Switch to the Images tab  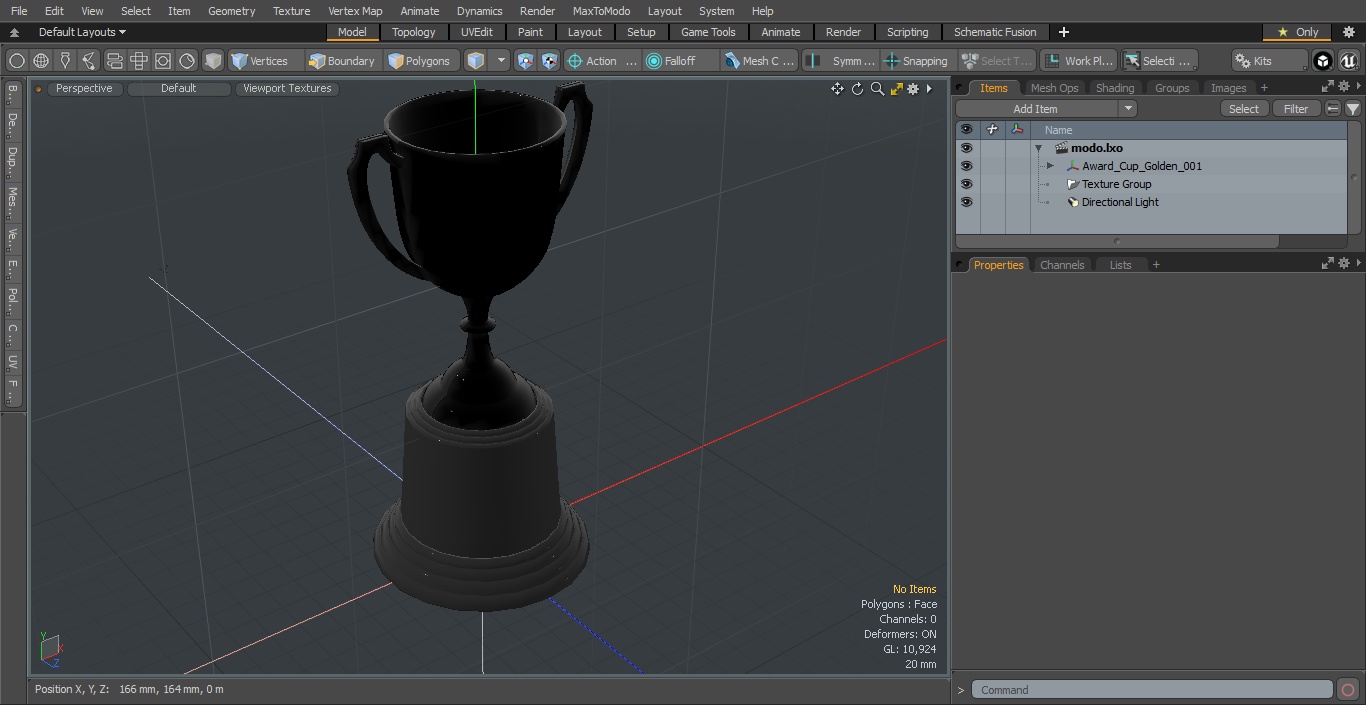tap(1228, 88)
